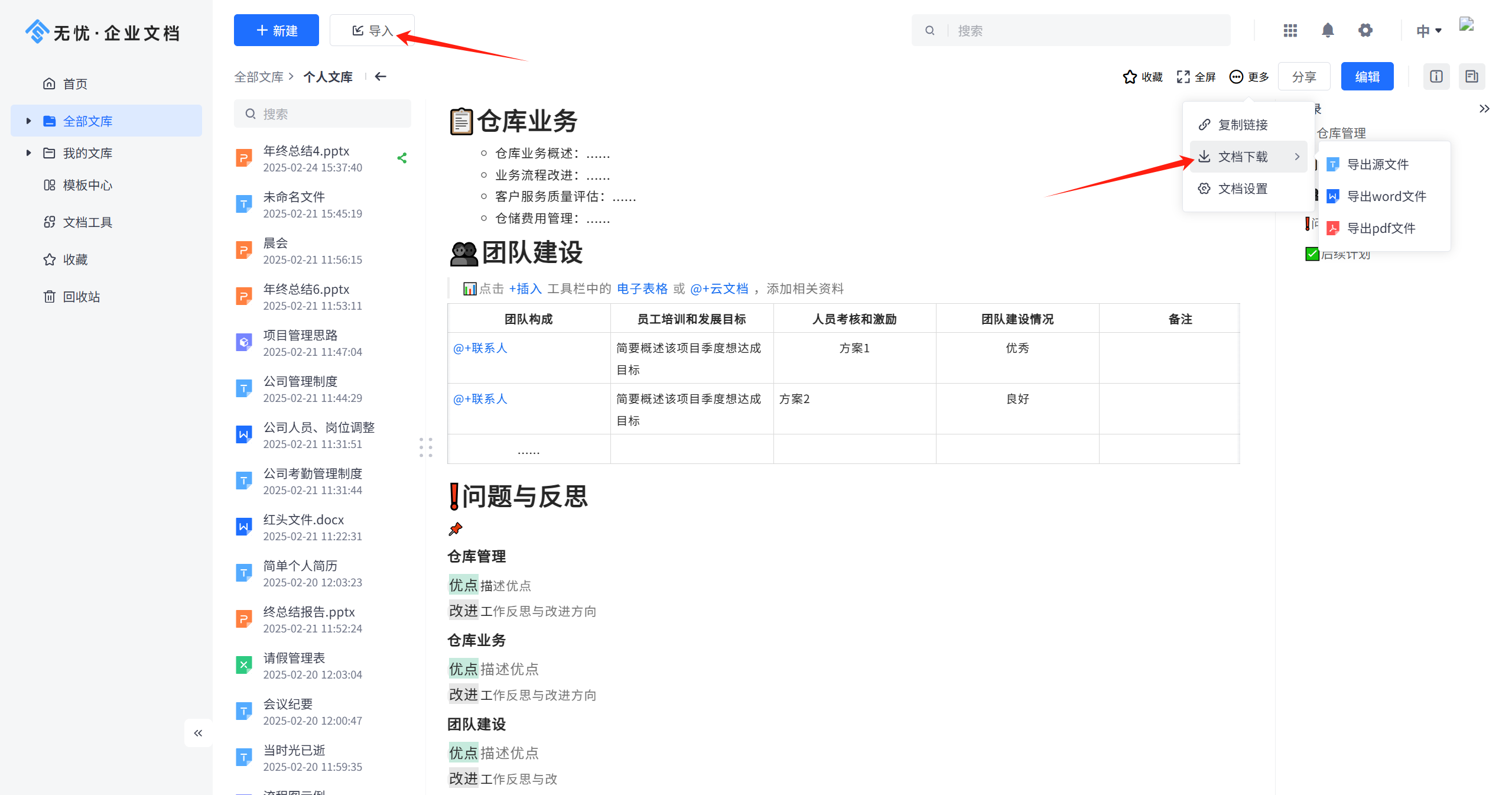Image resolution: width=1512 pixels, height=795 pixels.
Task: Open the notifications bell icon
Action: 1327,30
